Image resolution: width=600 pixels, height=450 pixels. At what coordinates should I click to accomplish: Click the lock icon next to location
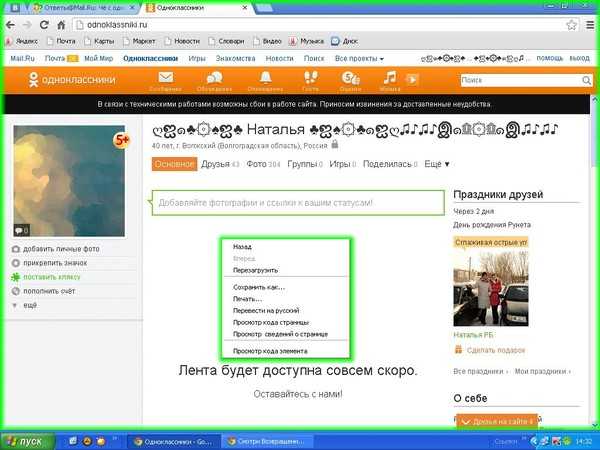point(335,144)
